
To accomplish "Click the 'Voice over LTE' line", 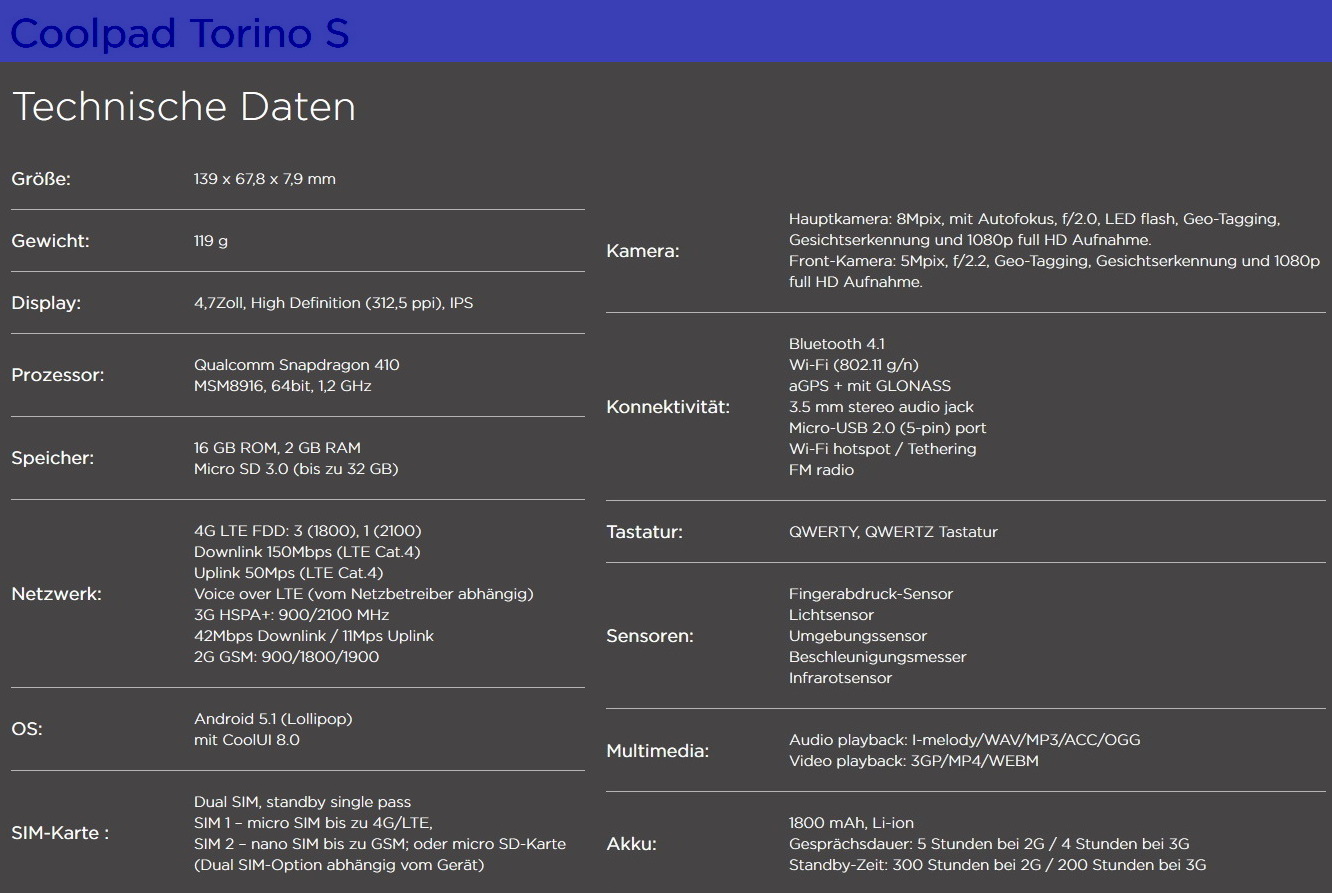I will point(364,594).
